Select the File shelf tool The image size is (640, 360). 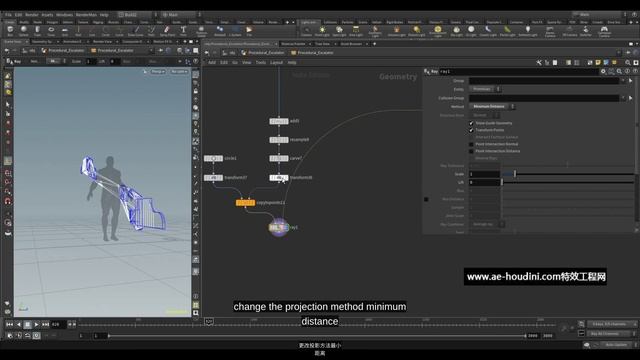coord(249,31)
